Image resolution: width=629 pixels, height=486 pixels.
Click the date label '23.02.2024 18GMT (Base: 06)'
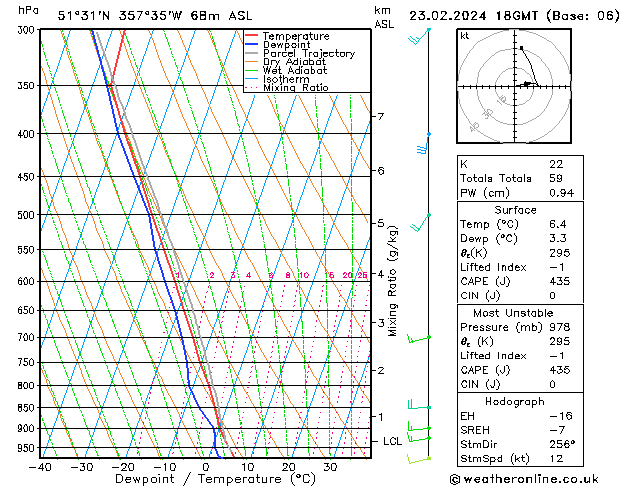click(x=514, y=16)
